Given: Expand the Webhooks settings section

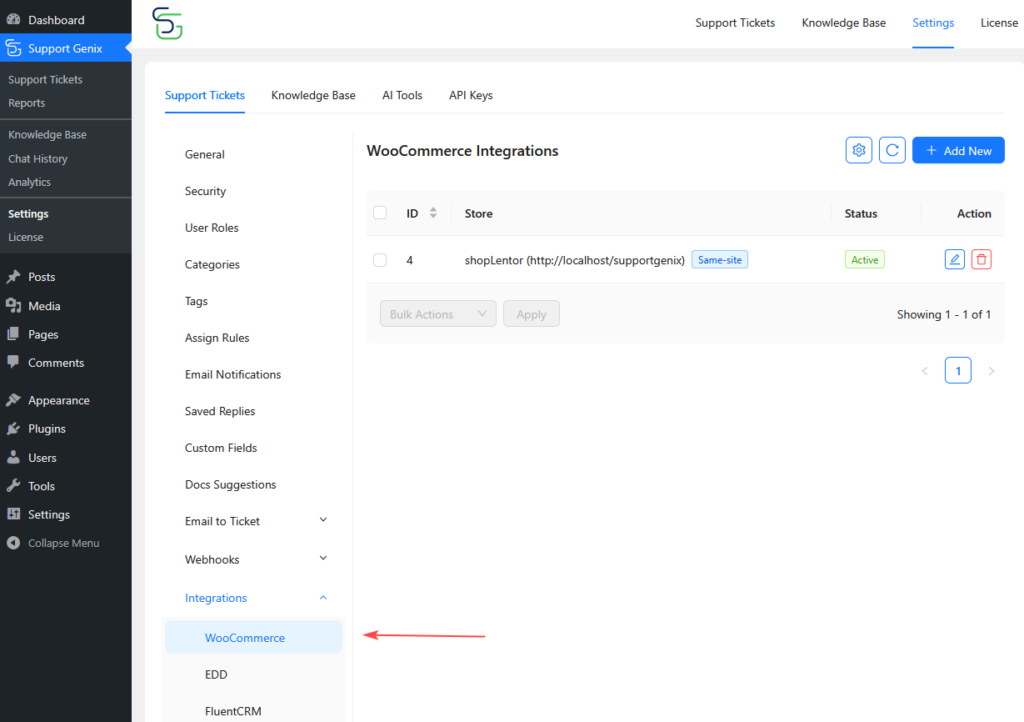Looking at the screenshot, I should 323,558.
